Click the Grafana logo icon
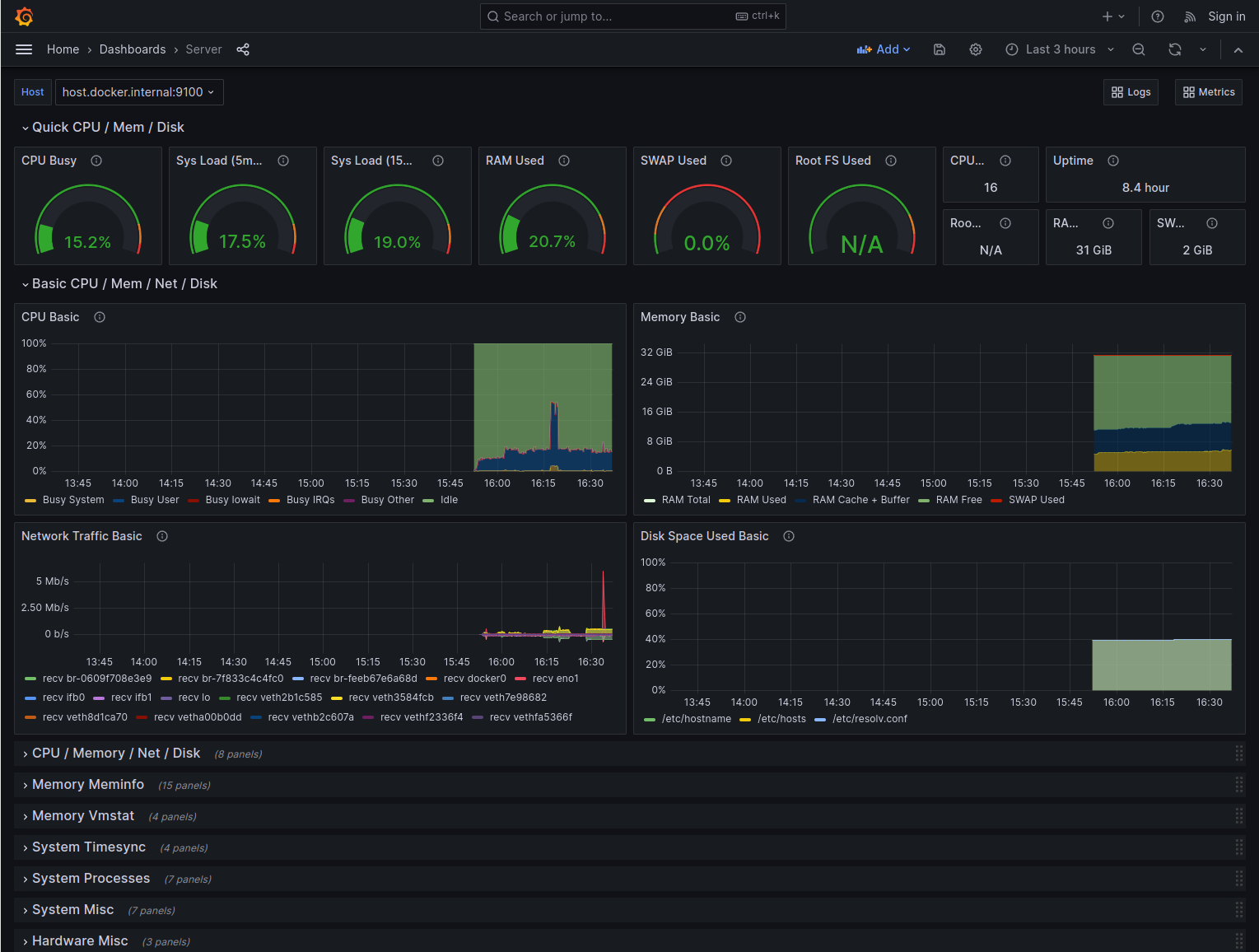Image resolution: width=1259 pixels, height=952 pixels. [x=24, y=16]
